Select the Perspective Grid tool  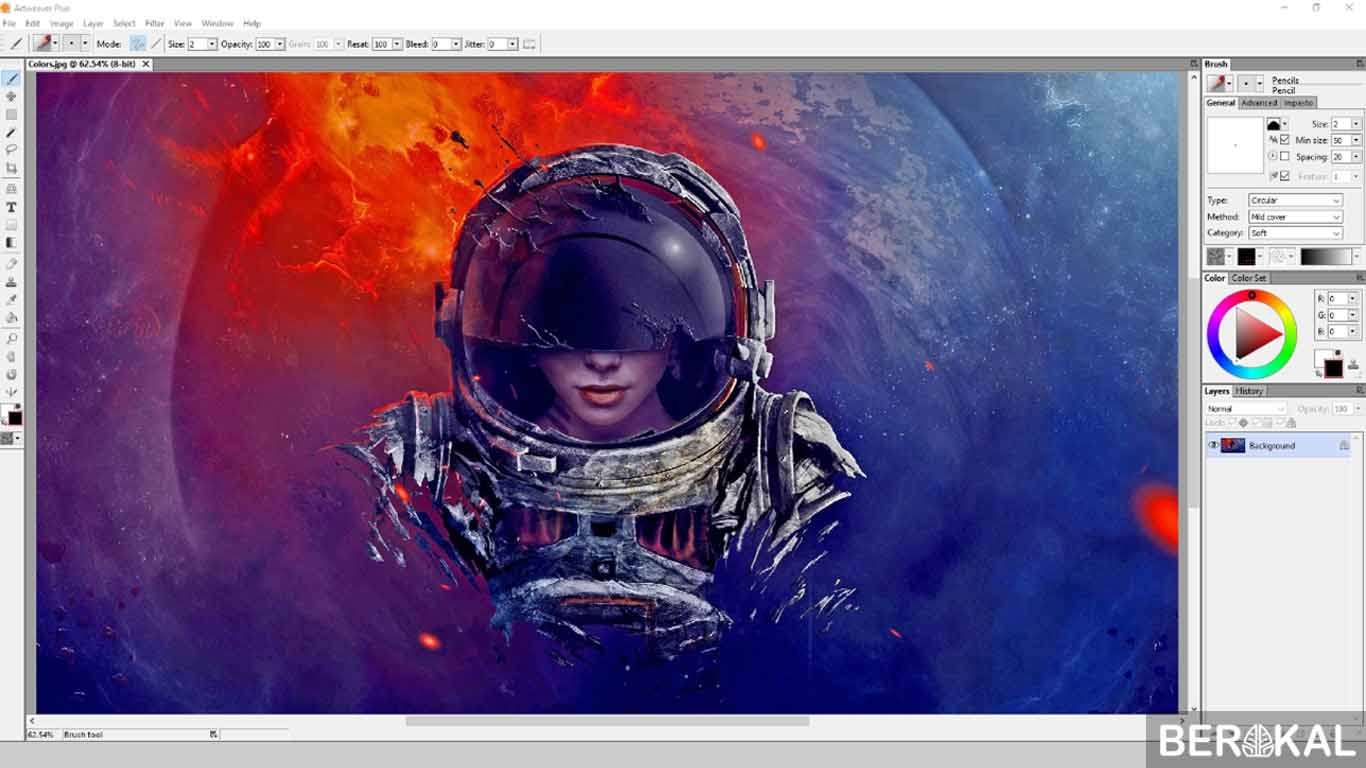pos(11,188)
